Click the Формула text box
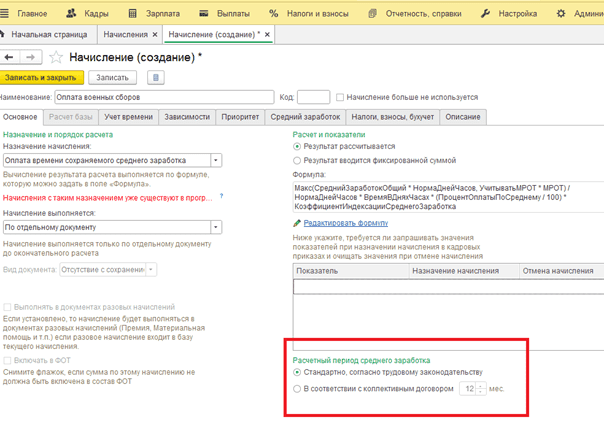 point(448,197)
